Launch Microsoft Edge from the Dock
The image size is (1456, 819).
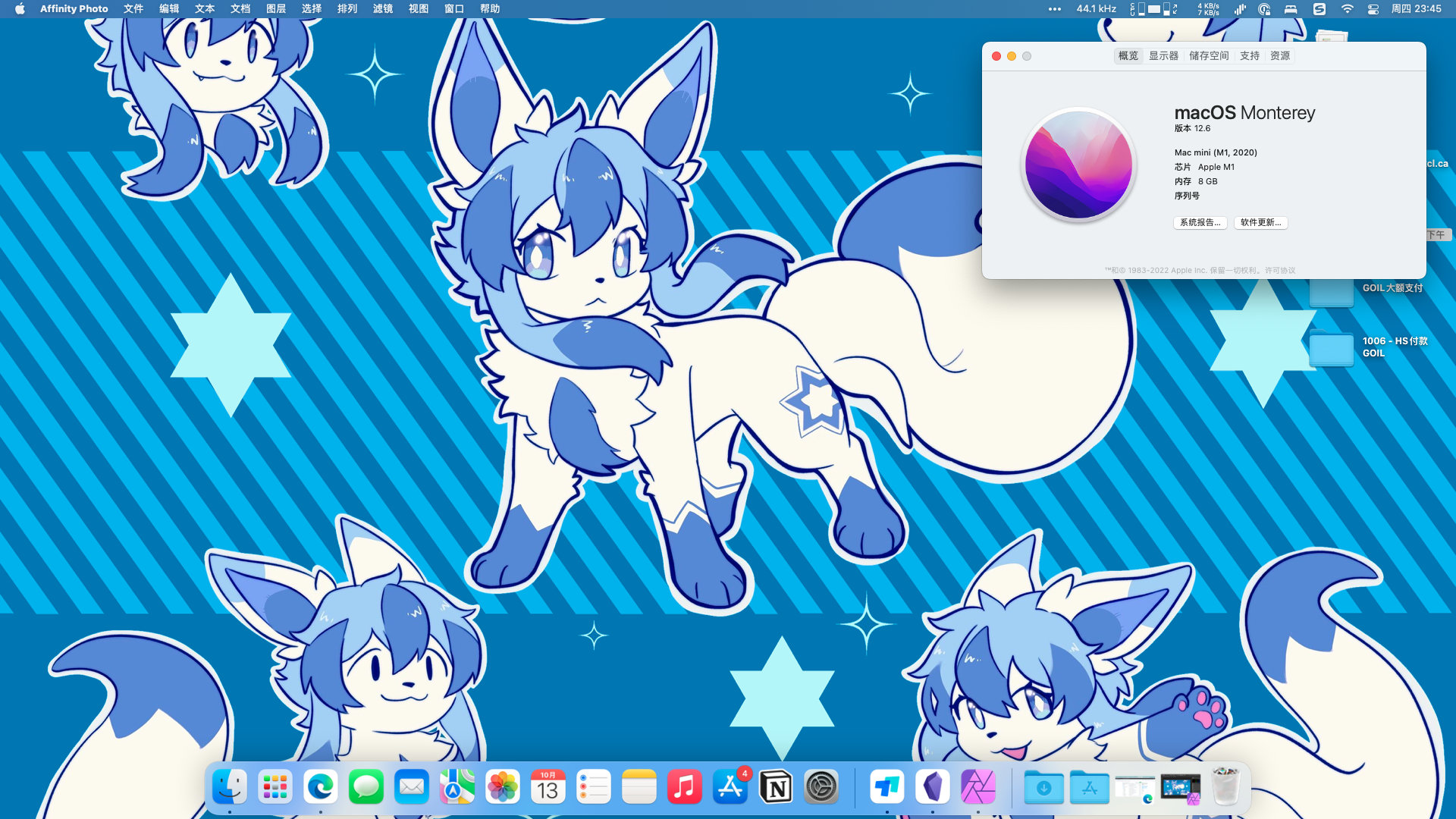(320, 787)
